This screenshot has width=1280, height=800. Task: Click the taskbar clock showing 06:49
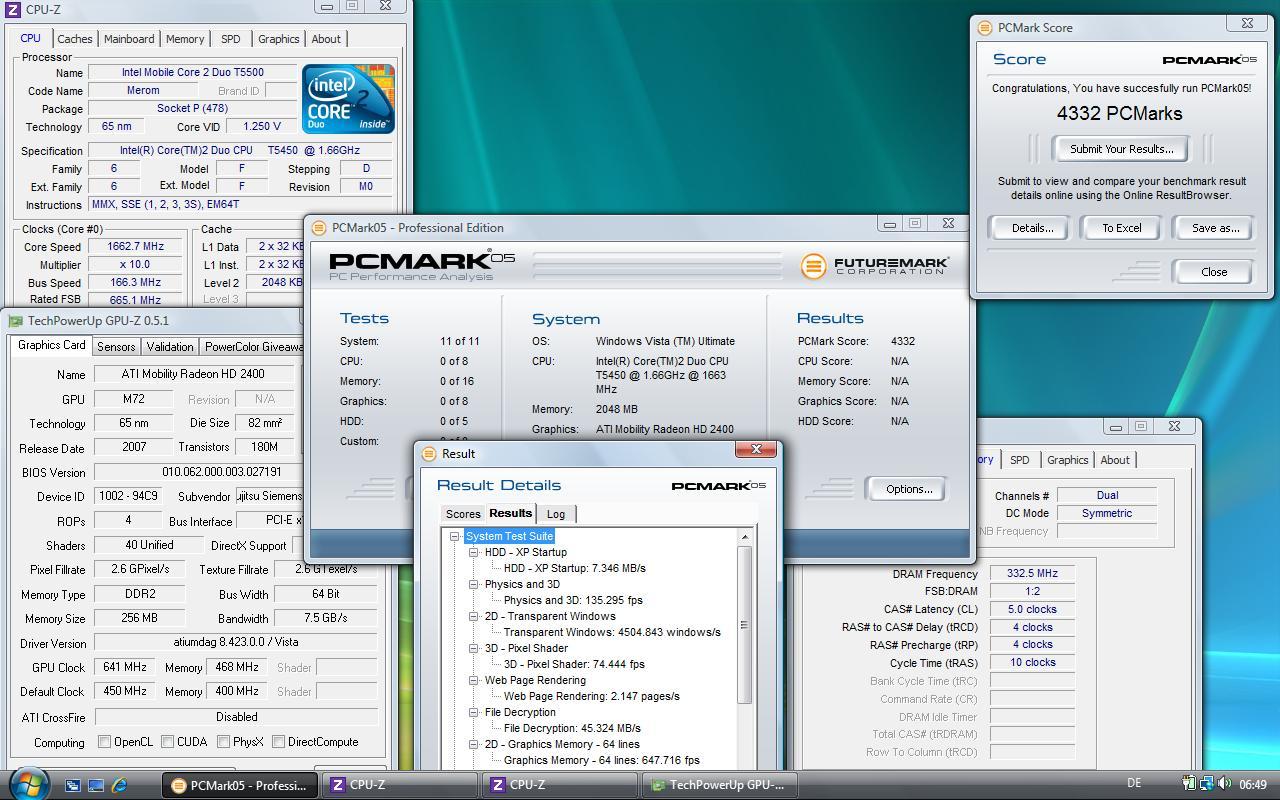(x=1252, y=785)
